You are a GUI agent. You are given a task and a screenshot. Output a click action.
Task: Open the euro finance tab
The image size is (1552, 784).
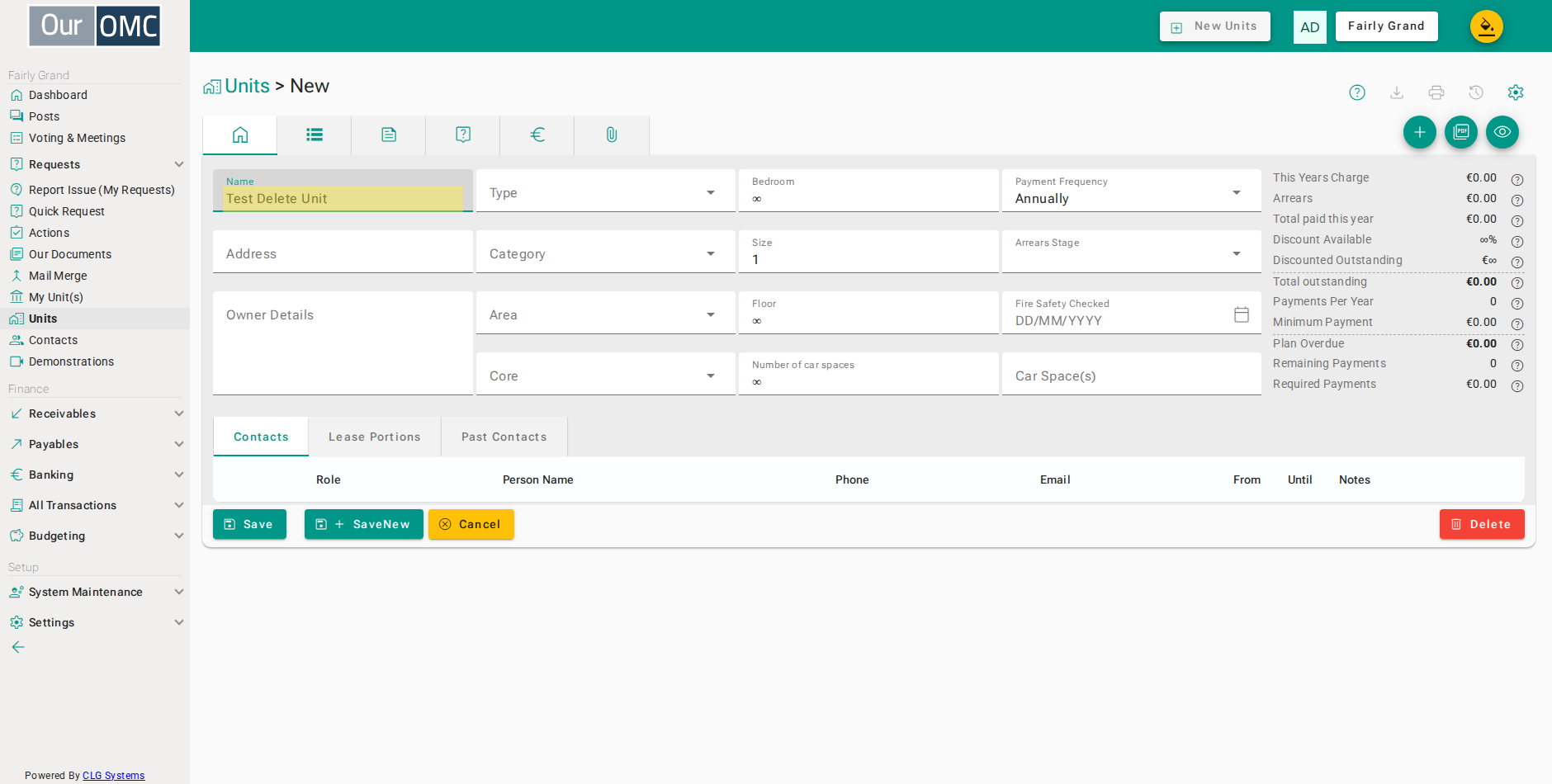click(537, 135)
